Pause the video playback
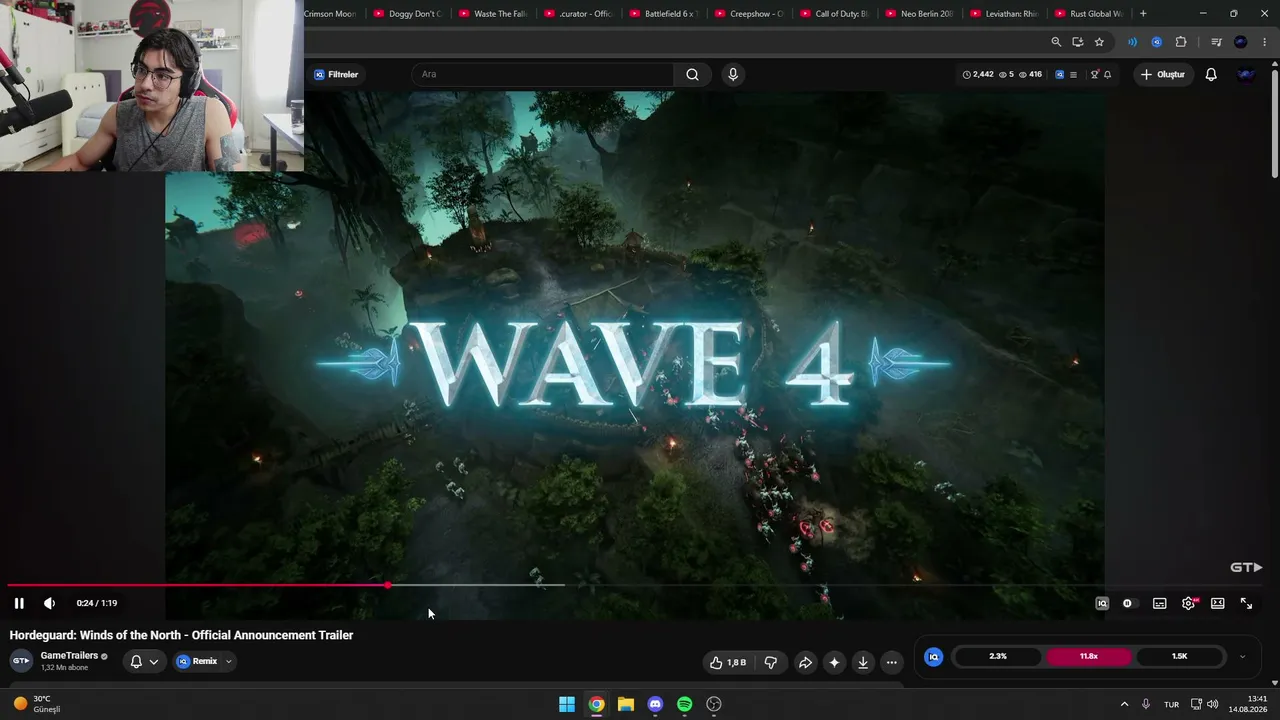The height and width of the screenshot is (720, 1280). [19, 603]
